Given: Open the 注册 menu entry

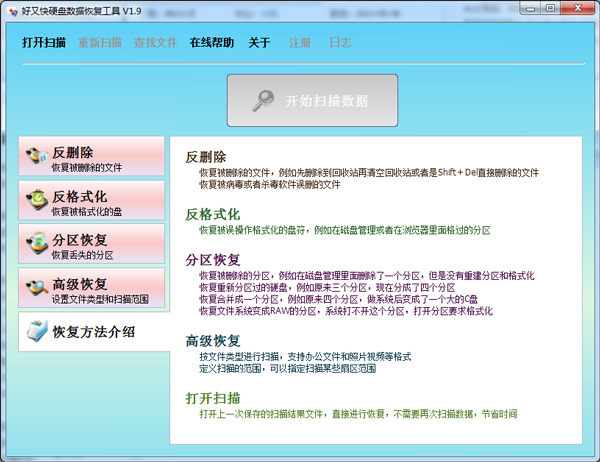Looking at the screenshot, I should tap(300, 43).
